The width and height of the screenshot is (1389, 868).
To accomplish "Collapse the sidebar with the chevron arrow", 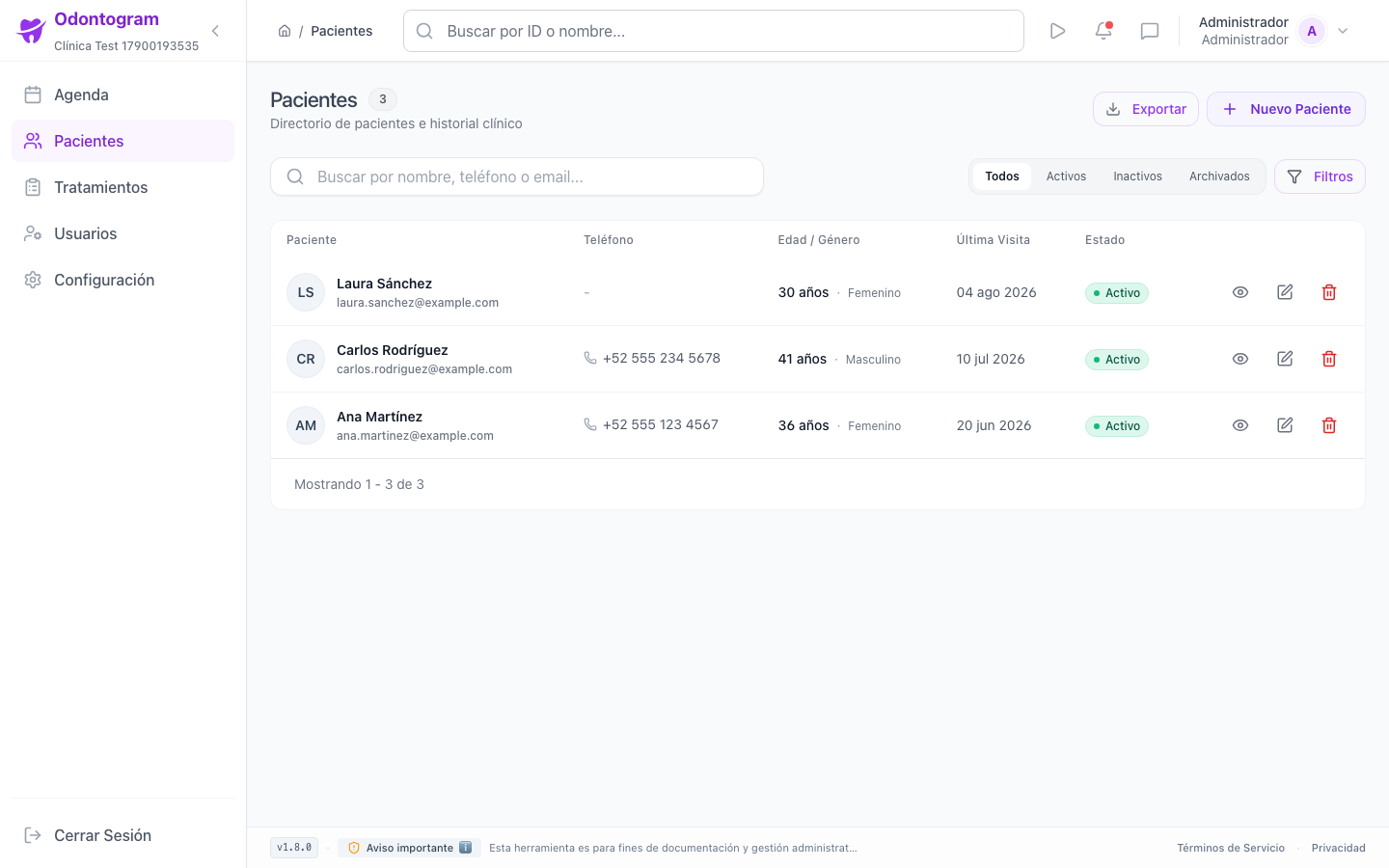I will pos(215,31).
